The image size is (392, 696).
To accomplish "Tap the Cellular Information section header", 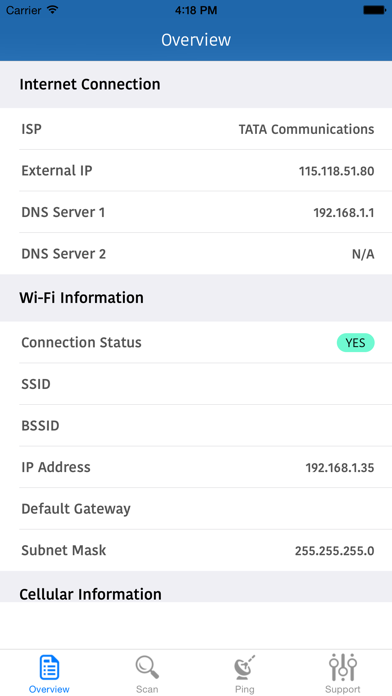I will [x=196, y=587].
